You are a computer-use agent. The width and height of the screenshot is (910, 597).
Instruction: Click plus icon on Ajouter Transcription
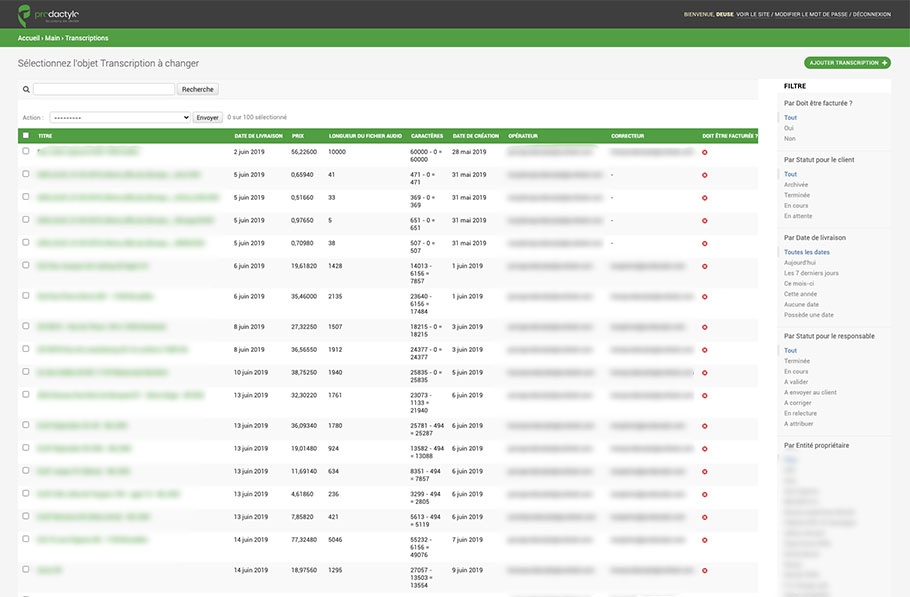884,63
